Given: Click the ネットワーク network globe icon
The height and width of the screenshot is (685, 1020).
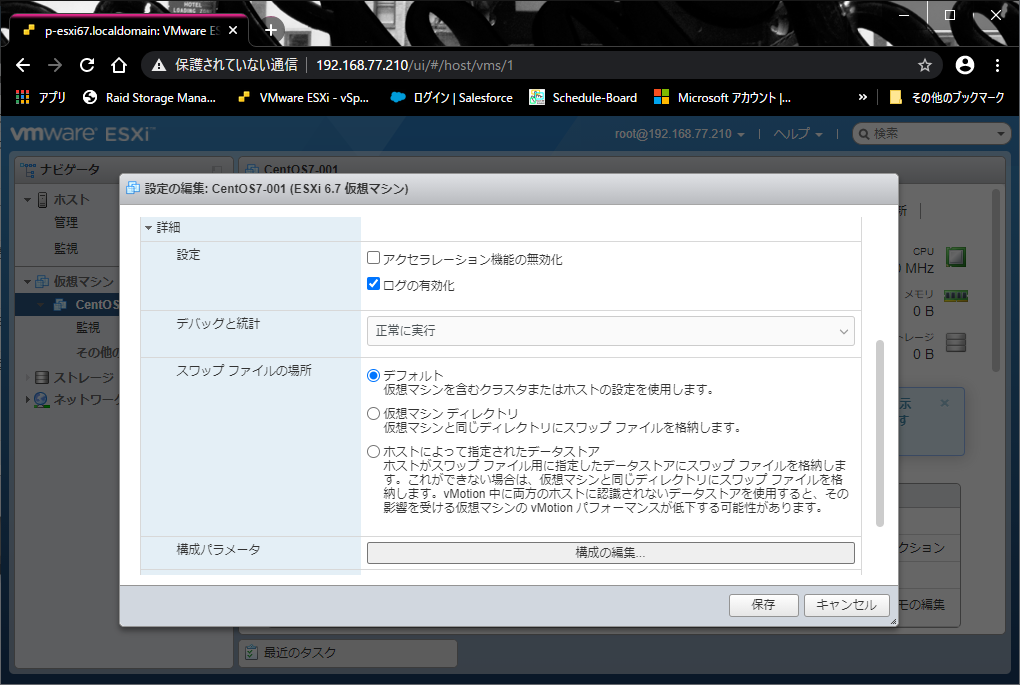Looking at the screenshot, I should pos(41,399).
